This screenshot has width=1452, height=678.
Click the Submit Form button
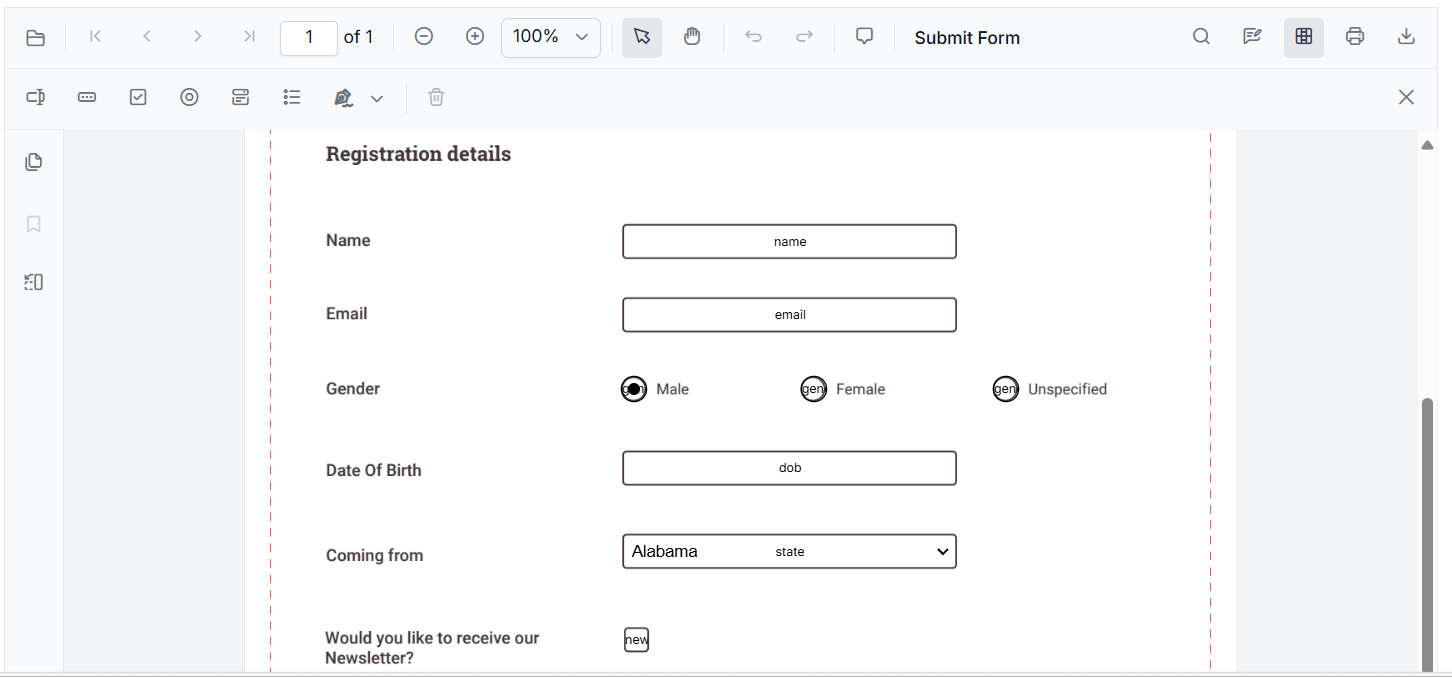pos(966,37)
